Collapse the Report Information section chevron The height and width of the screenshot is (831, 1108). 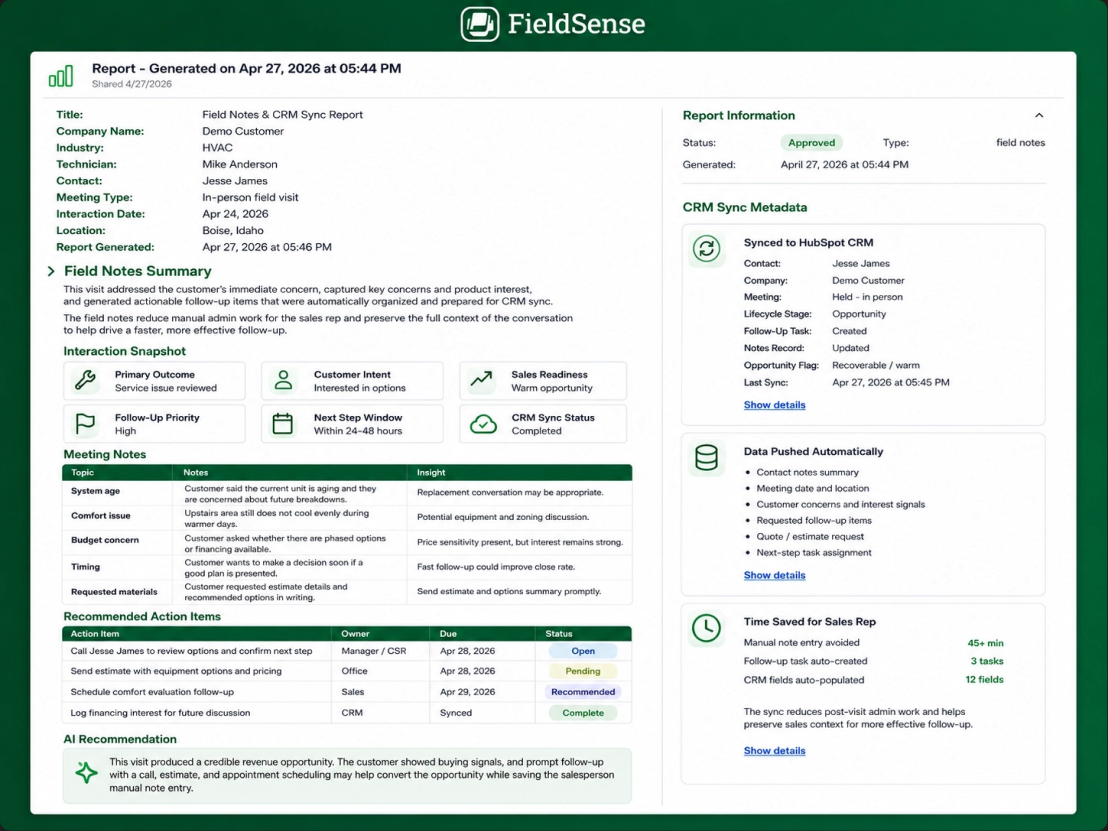(1039, 115)
